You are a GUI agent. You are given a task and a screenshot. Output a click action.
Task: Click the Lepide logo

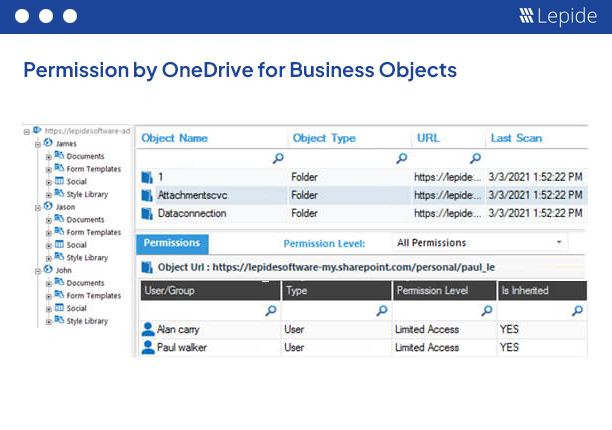pos(558,16)
